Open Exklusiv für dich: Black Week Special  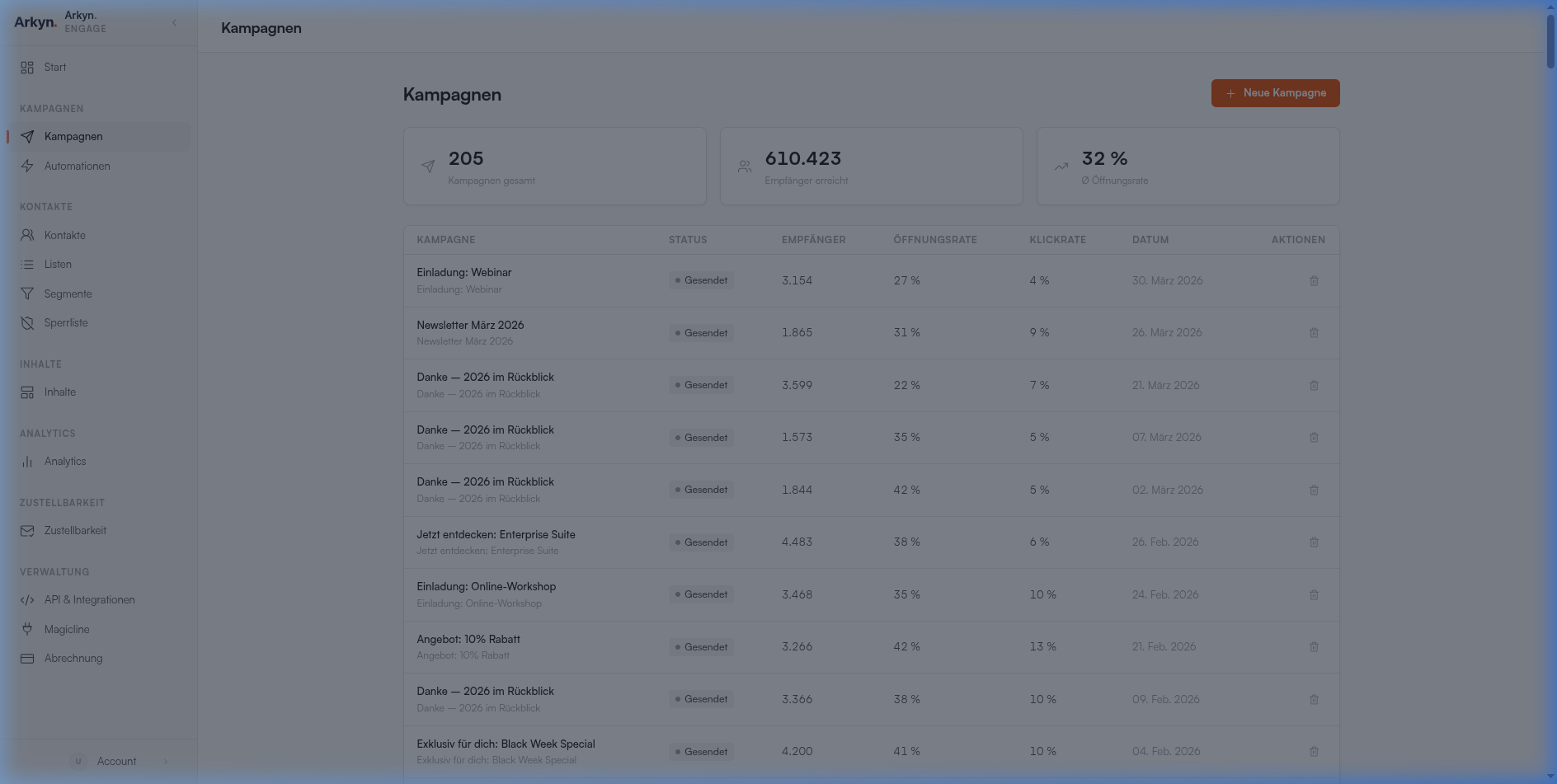[506, 744]
